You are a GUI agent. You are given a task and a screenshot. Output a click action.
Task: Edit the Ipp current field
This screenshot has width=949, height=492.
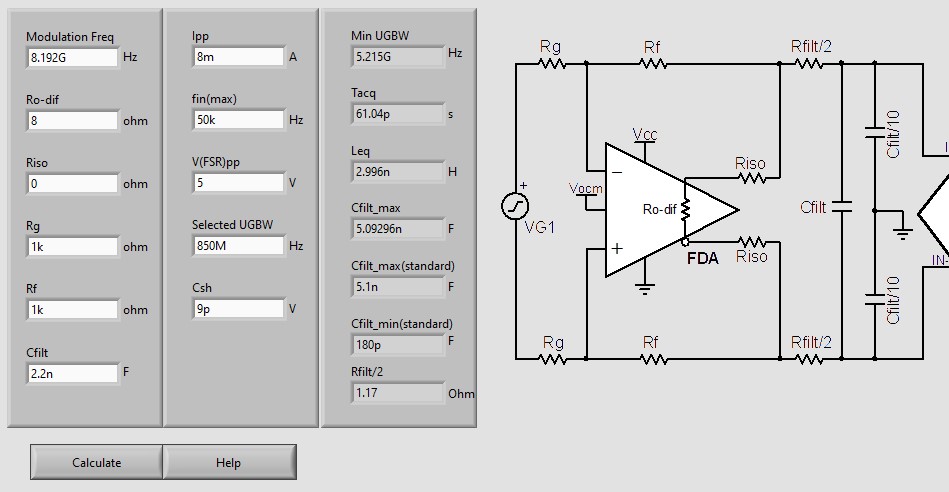(x=238, y=58)
